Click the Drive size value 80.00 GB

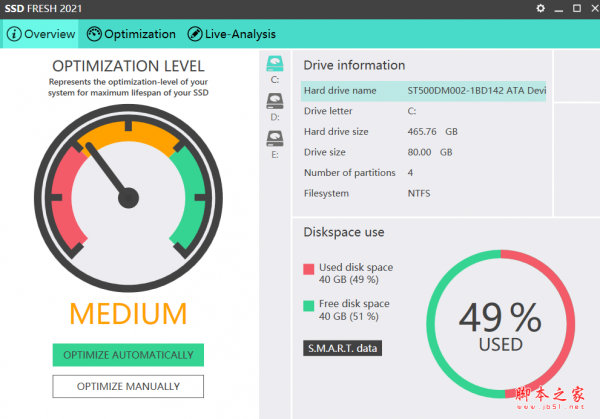pyautogui.click(x=430, y=152)
